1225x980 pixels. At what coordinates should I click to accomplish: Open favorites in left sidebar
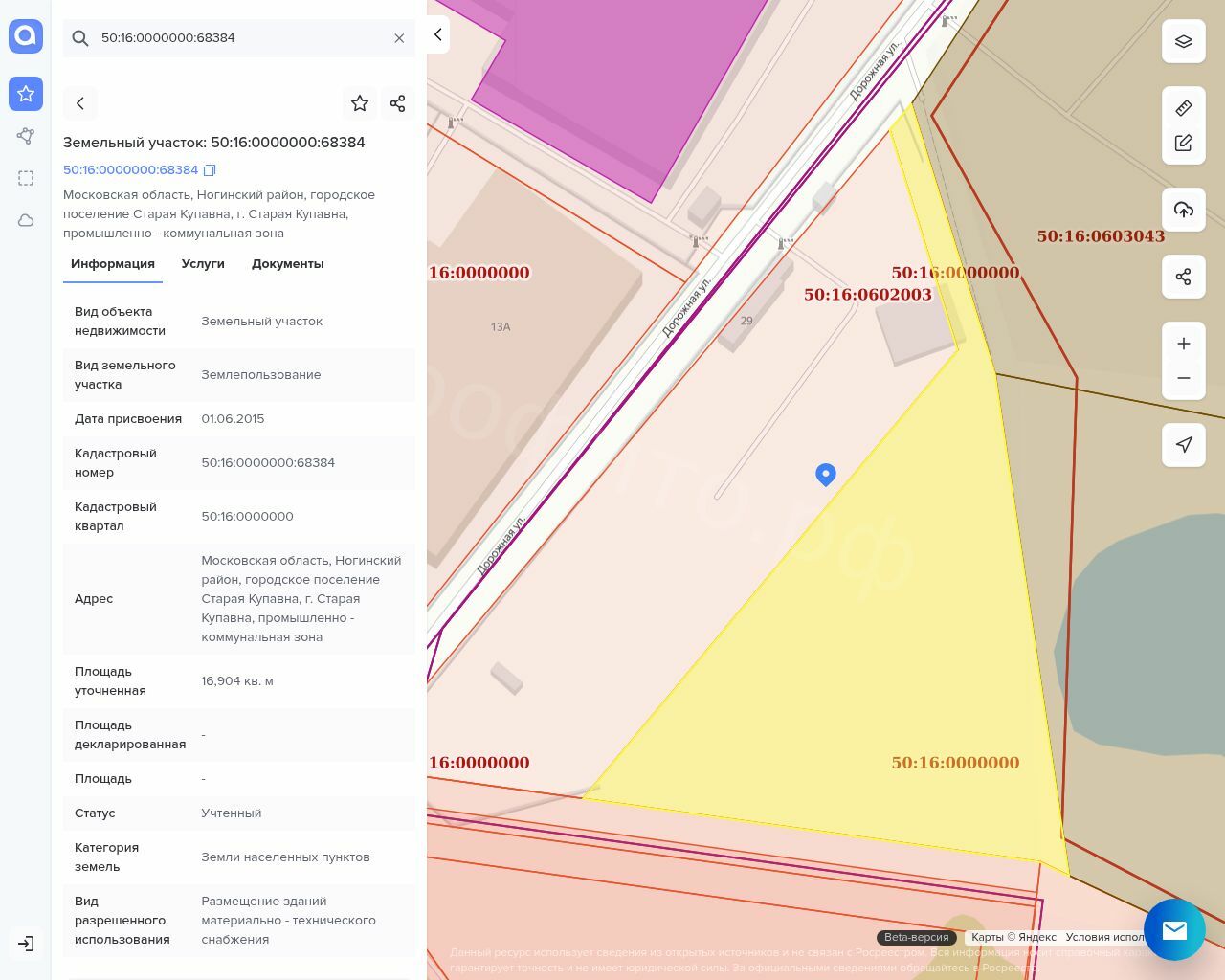tap(26, 94)
